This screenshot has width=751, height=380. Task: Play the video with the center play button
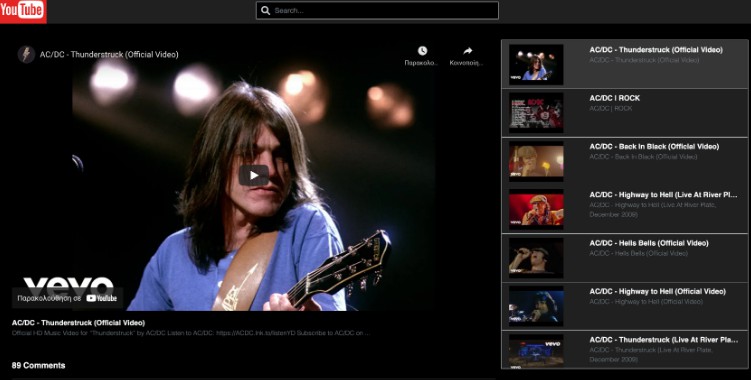254,175
